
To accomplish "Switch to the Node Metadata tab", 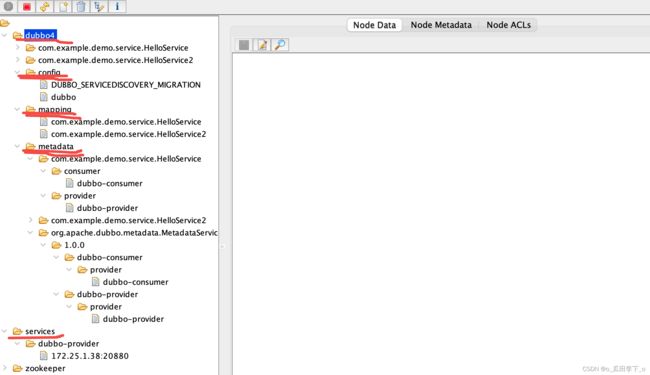I will 441,25.
